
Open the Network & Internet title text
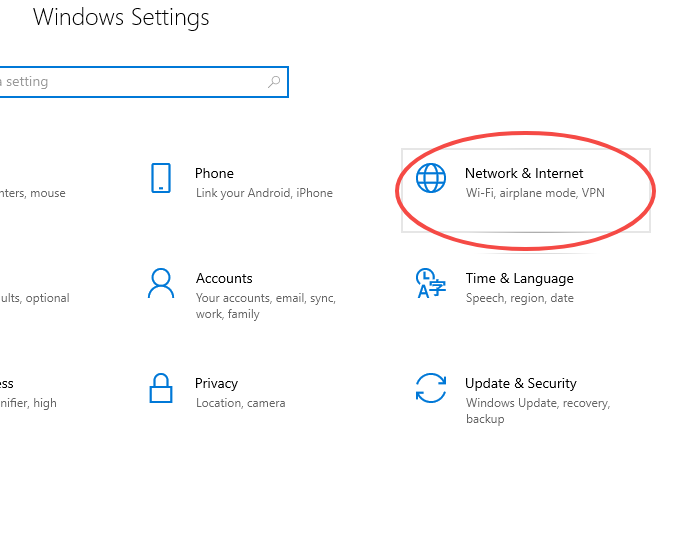click(x=524, y=173)
